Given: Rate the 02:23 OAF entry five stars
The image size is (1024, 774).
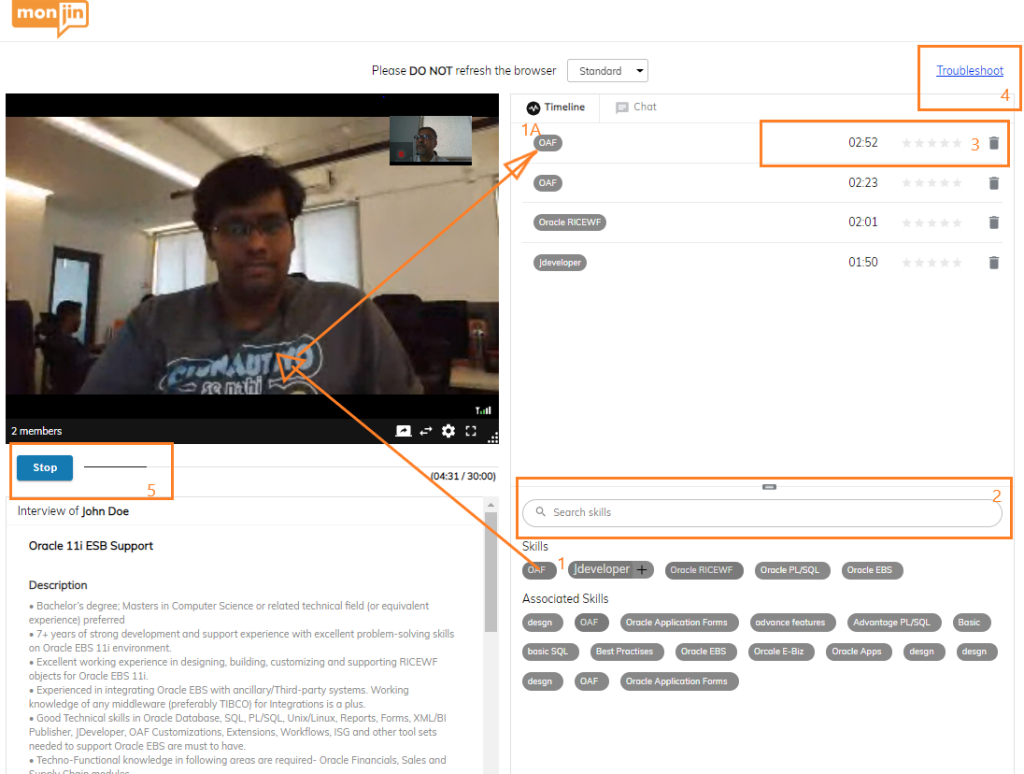Looking at the screenshot, I should (x=957, y=183).
